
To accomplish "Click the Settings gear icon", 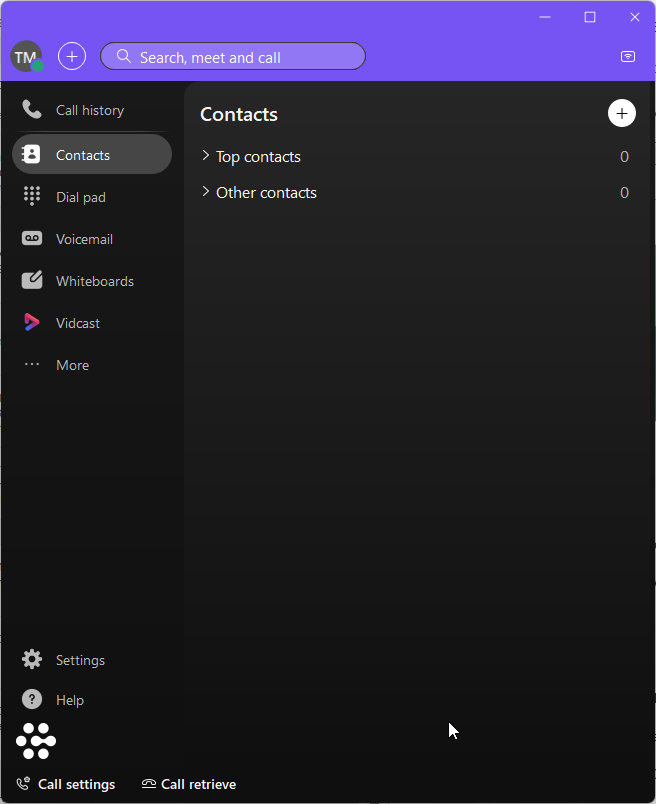I will click(32, 659).
